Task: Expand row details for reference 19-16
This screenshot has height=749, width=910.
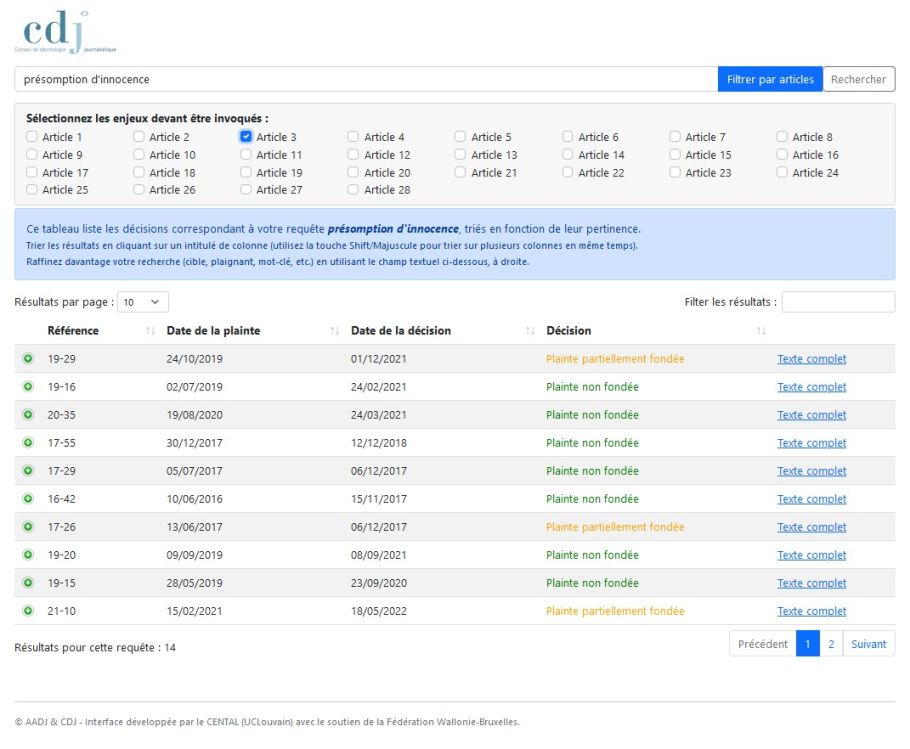Action: [28, 386]
